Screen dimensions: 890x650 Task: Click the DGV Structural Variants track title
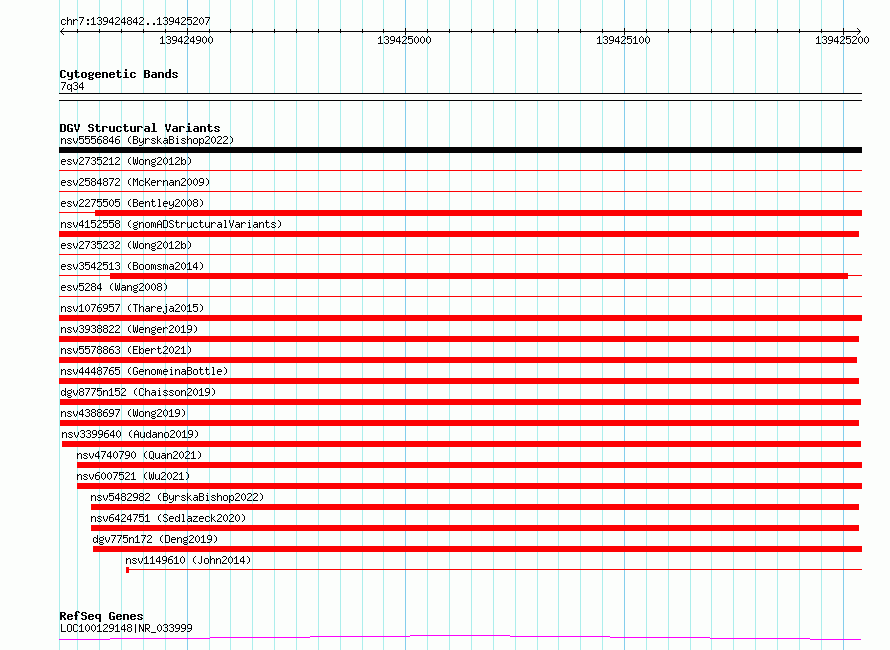(140, 128)
